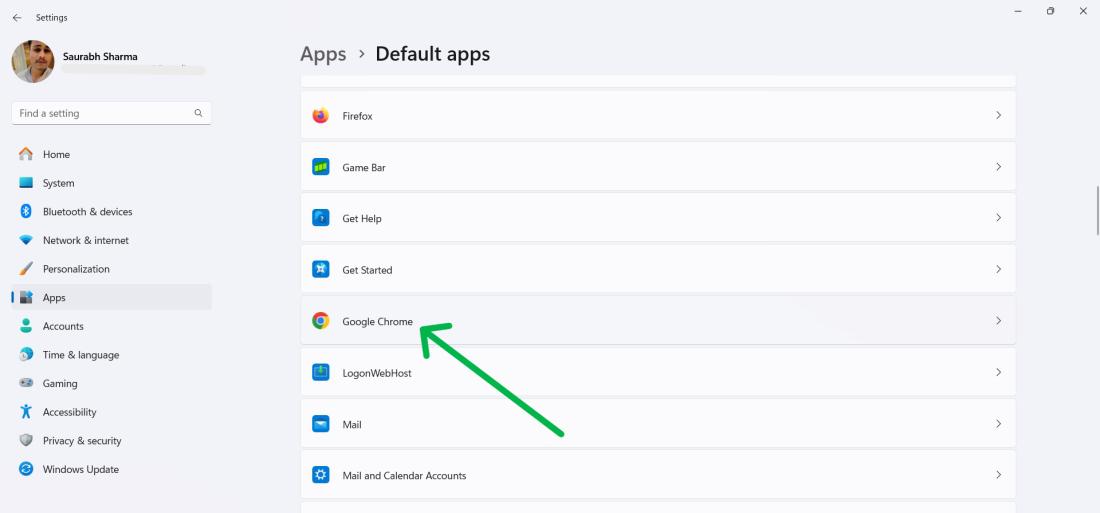Click the Home house icon in sidebar
Viewport: 1100px width, 513px height.
click(x=26, y=154)
